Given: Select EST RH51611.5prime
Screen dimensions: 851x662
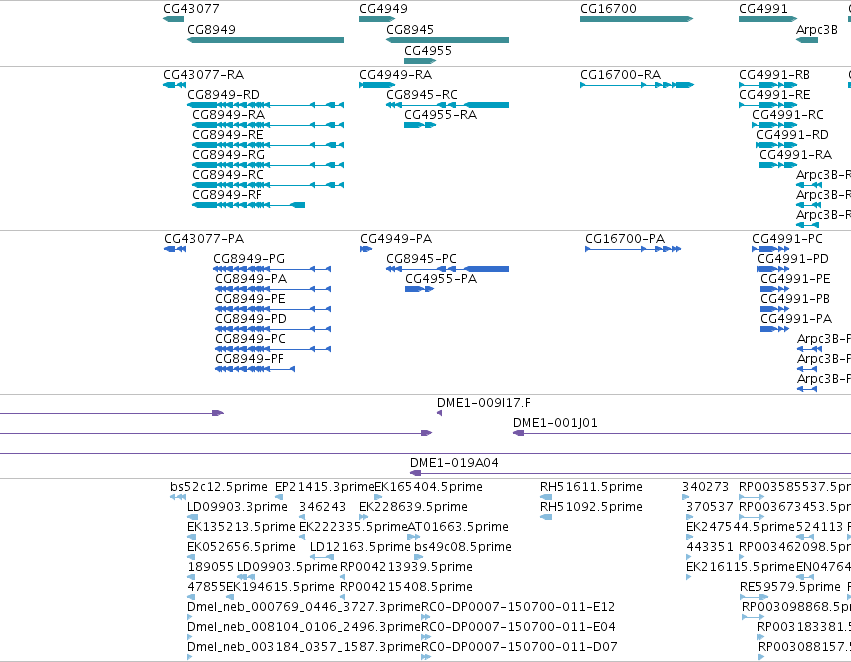Looking at the screenshot, I should pyautogui.click(x=591, y=487).
